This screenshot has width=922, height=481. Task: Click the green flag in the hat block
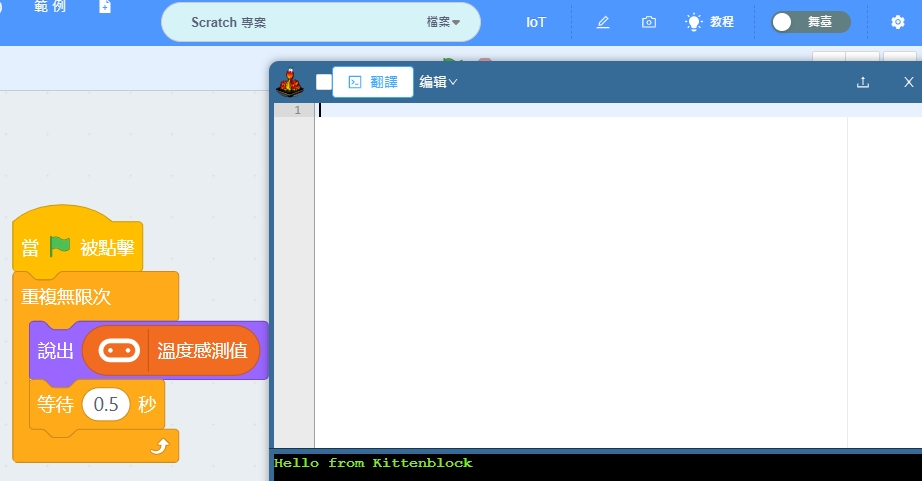(x=61, y=247)
